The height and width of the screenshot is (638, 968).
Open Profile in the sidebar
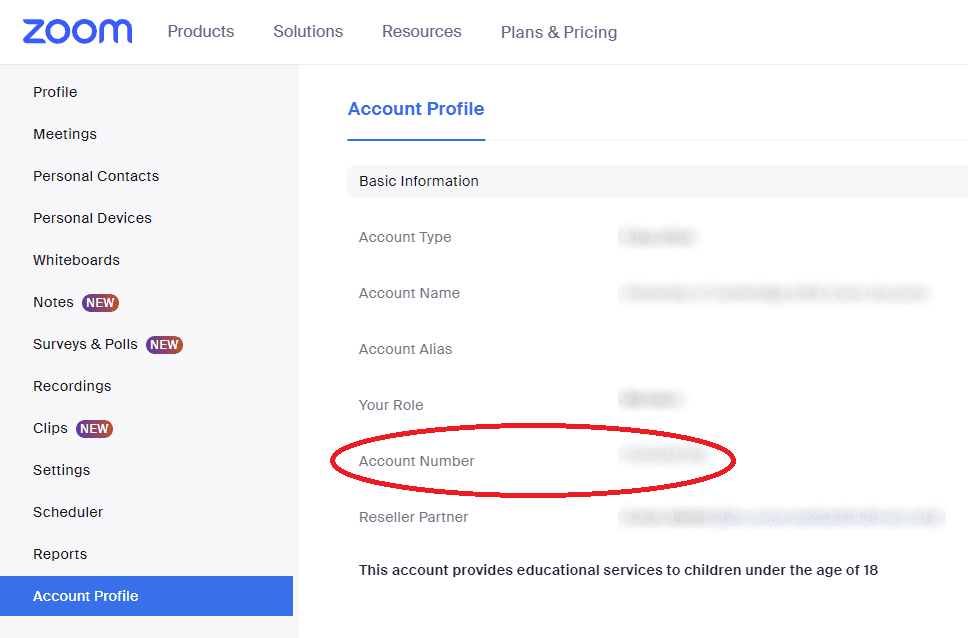(x=55, y=92)
